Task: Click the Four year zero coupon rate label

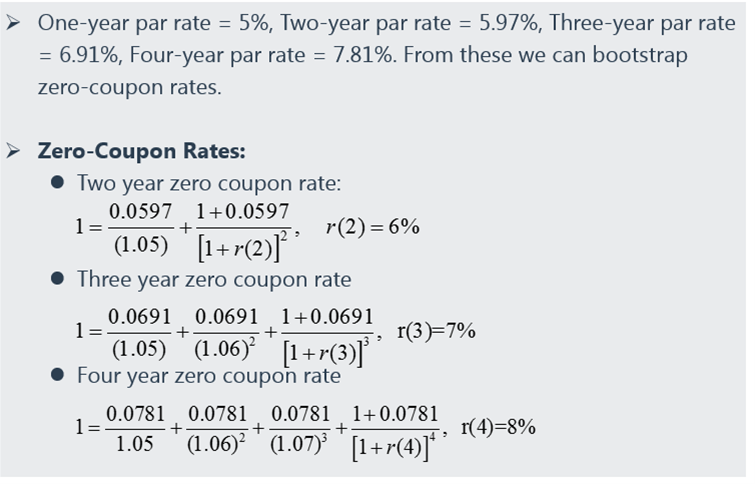Action: click(x=209, y=375)
